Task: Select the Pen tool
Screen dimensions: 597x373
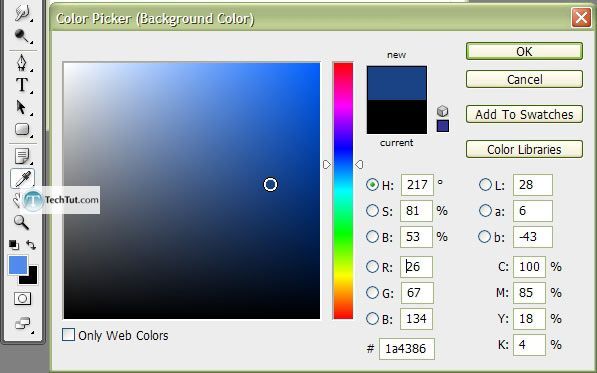Action: tap(22, 63)
